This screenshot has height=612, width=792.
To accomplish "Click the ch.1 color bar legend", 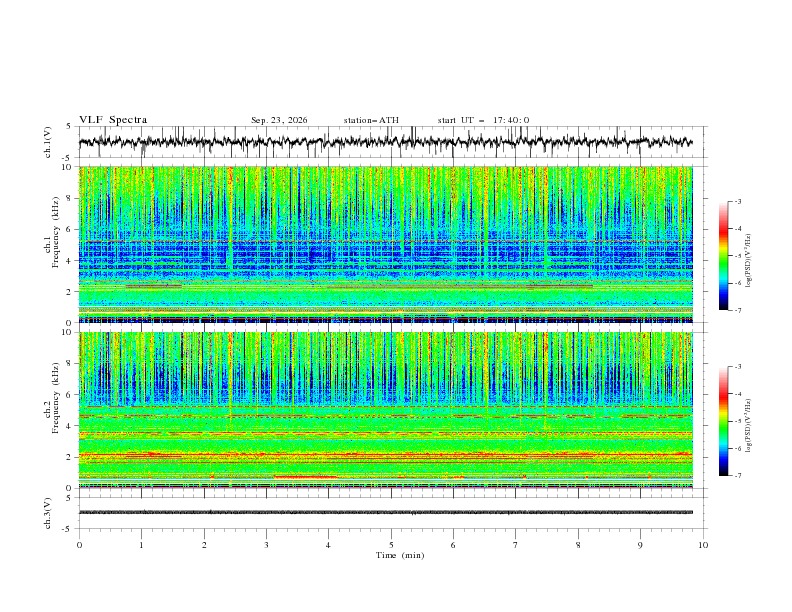I will [x=724, y=256].
